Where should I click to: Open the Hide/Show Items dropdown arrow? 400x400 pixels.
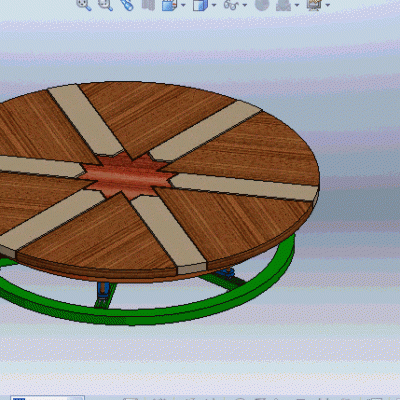click(245, 5)
